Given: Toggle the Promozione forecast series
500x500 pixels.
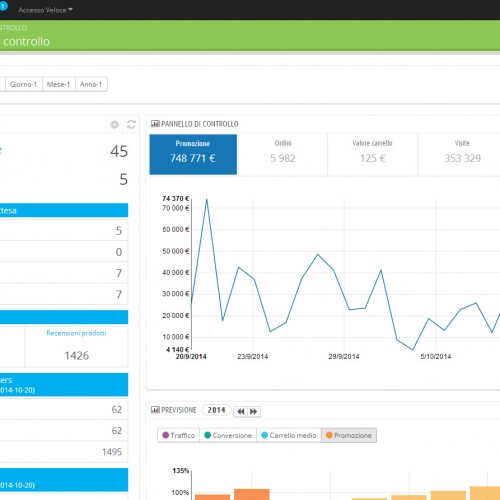Looking at the screenshot, I should coord(349,435).
